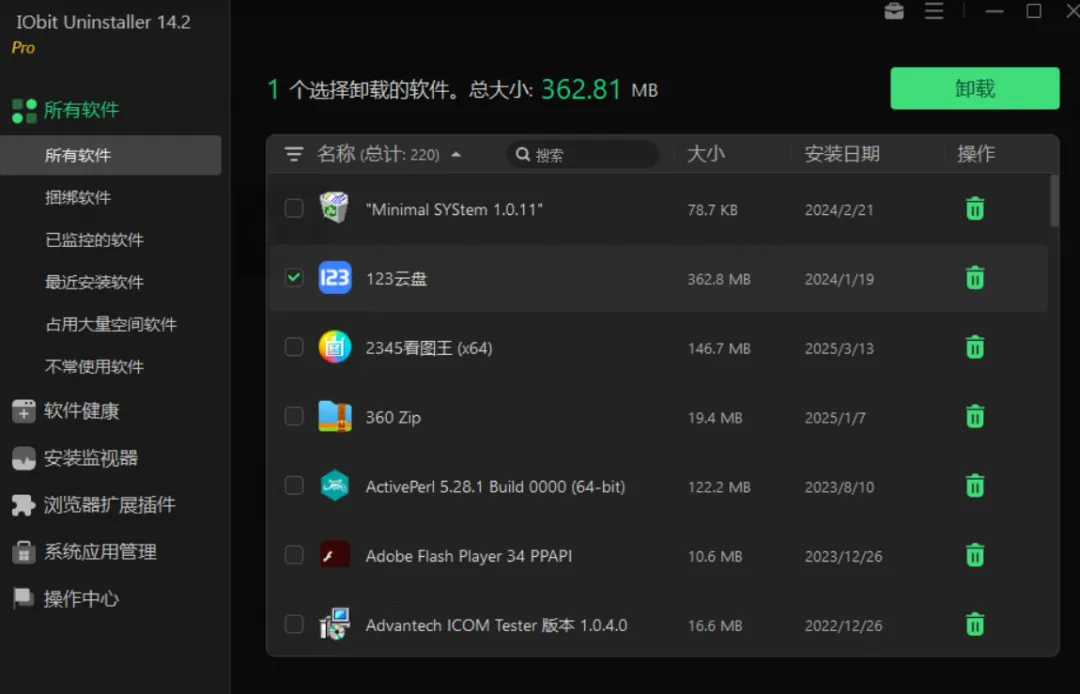Click the 浏览器扩展插件 puzzle icon
1080x694 pixels.
point(23,505)
